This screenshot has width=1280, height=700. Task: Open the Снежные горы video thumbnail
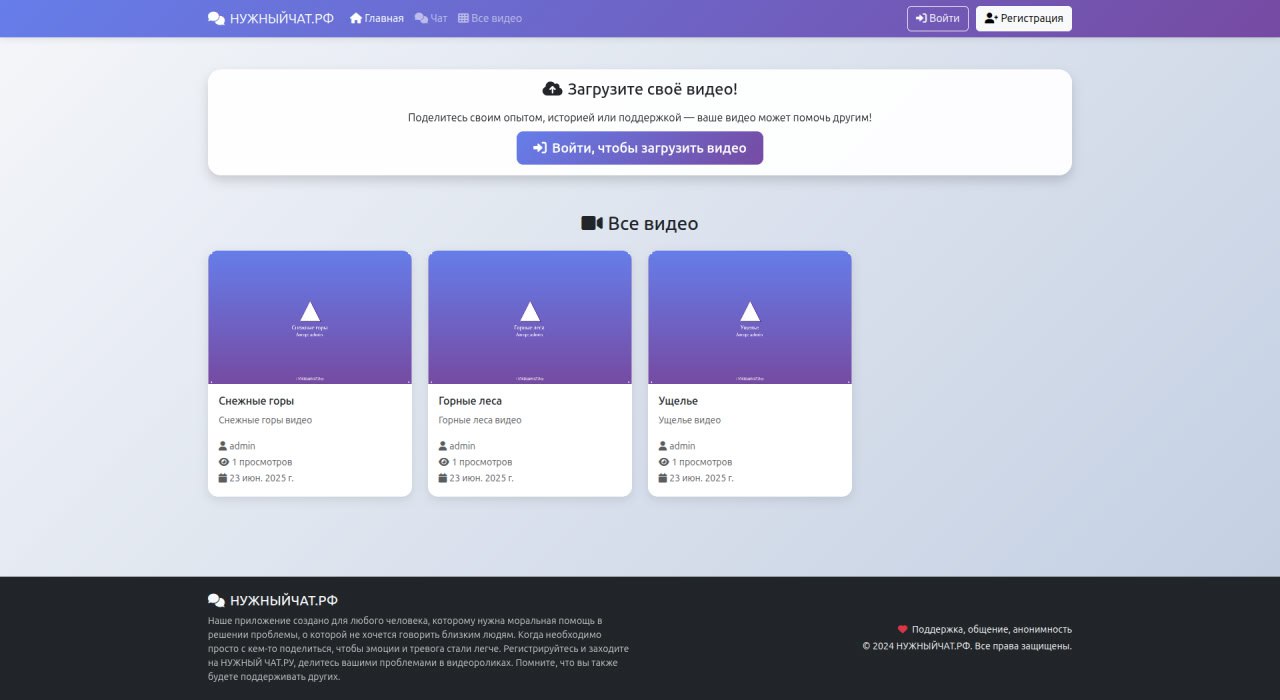(310, 317)
